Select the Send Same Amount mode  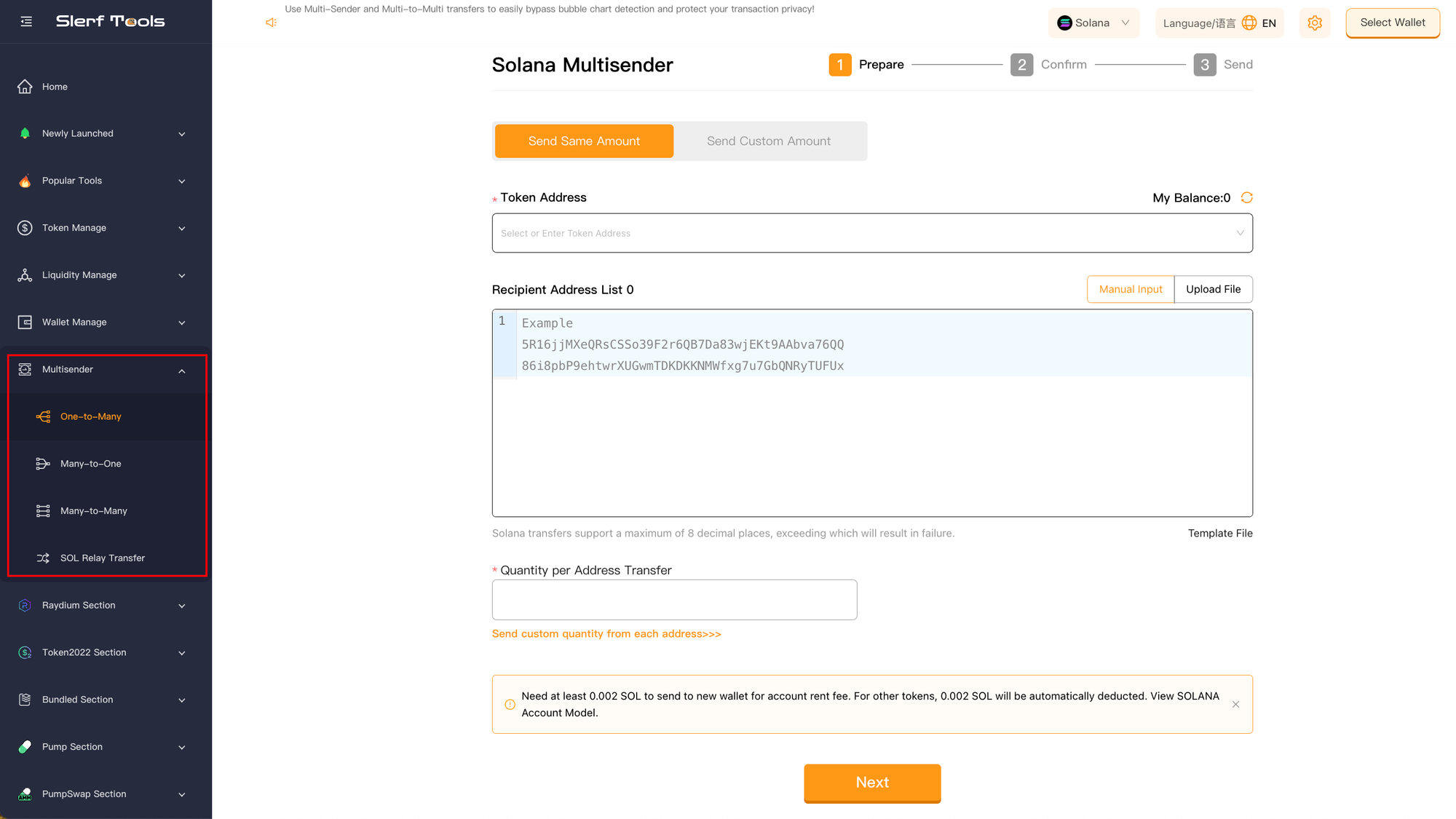click(x=584, y=141)
